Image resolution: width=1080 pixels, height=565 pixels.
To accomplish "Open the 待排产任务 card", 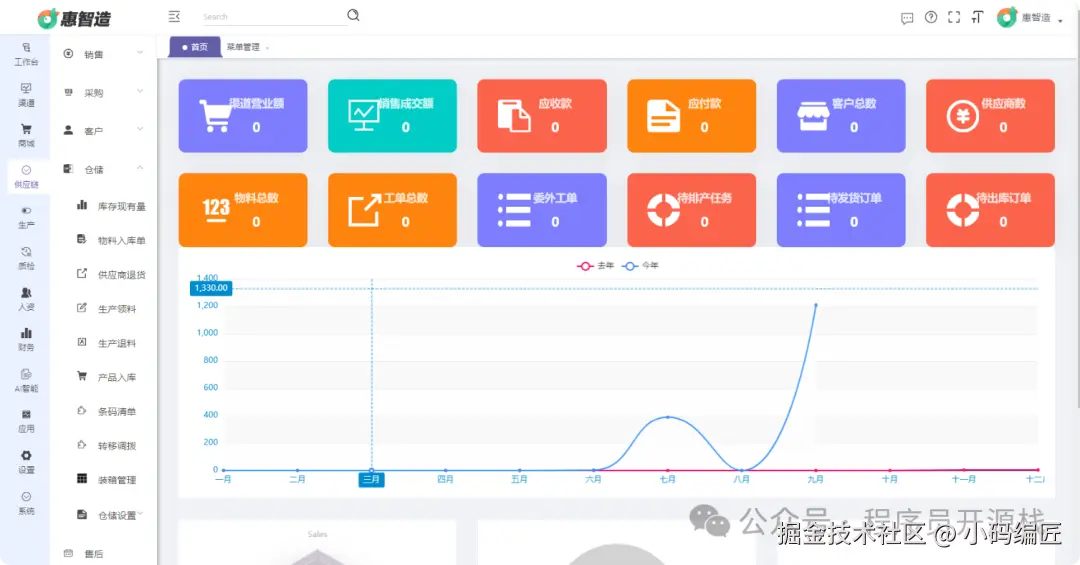I will click(x=692, y=209).
